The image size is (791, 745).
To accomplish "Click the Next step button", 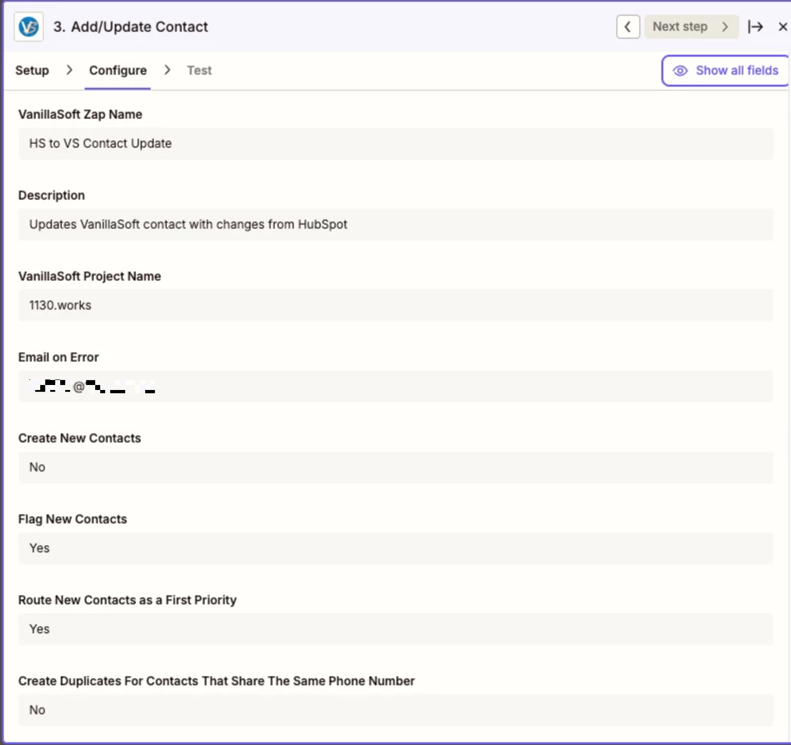I will point(691,27).
